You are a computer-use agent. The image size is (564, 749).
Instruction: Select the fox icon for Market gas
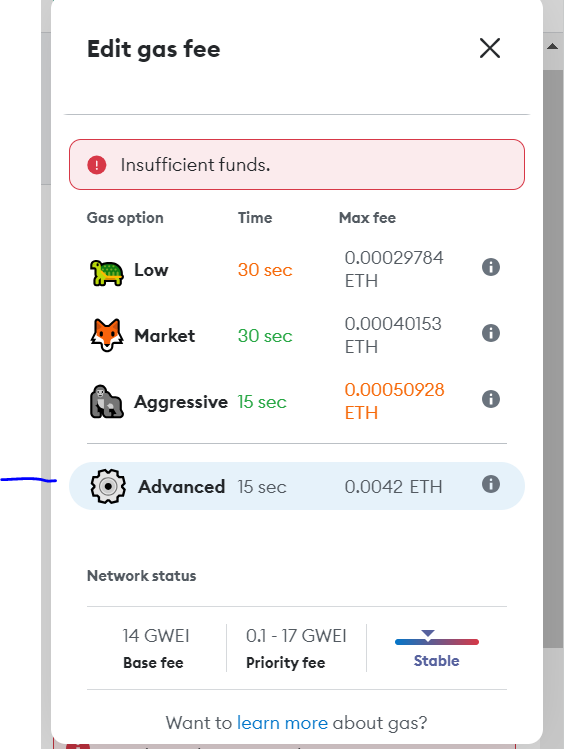pyautogui.click(x=106, y=335)
